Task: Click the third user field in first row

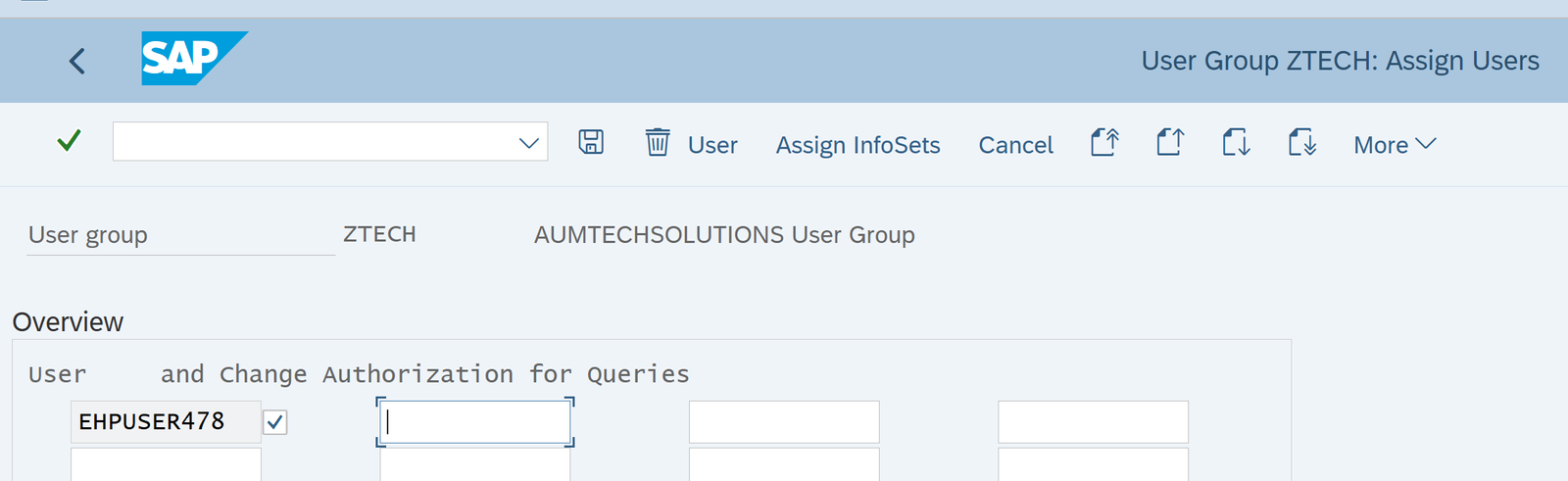Action: click(783, 422)
